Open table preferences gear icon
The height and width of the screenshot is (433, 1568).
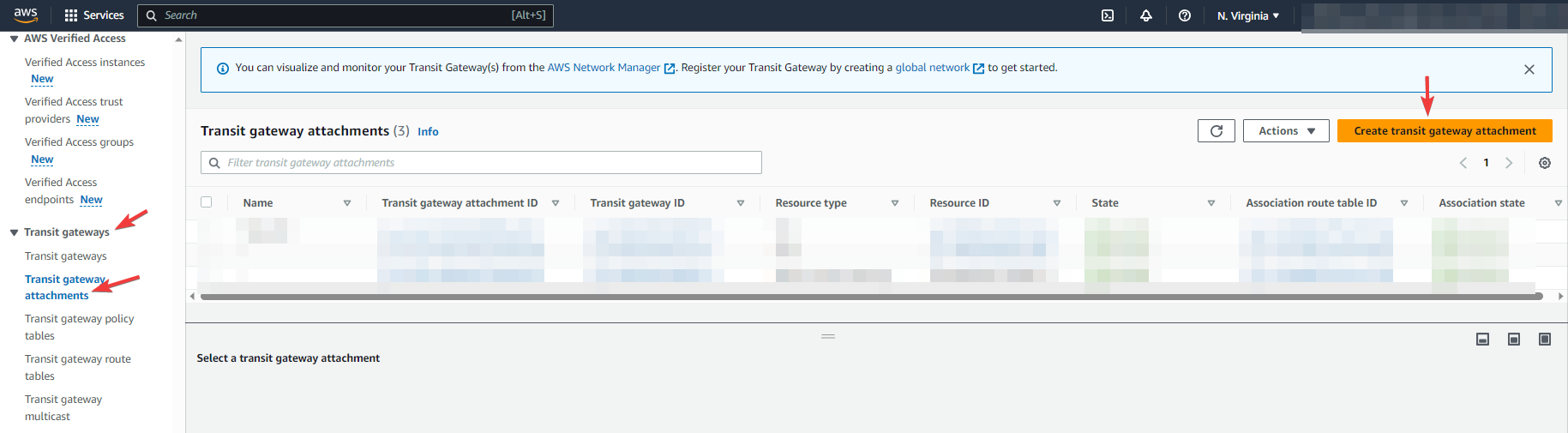[1545, 163]
